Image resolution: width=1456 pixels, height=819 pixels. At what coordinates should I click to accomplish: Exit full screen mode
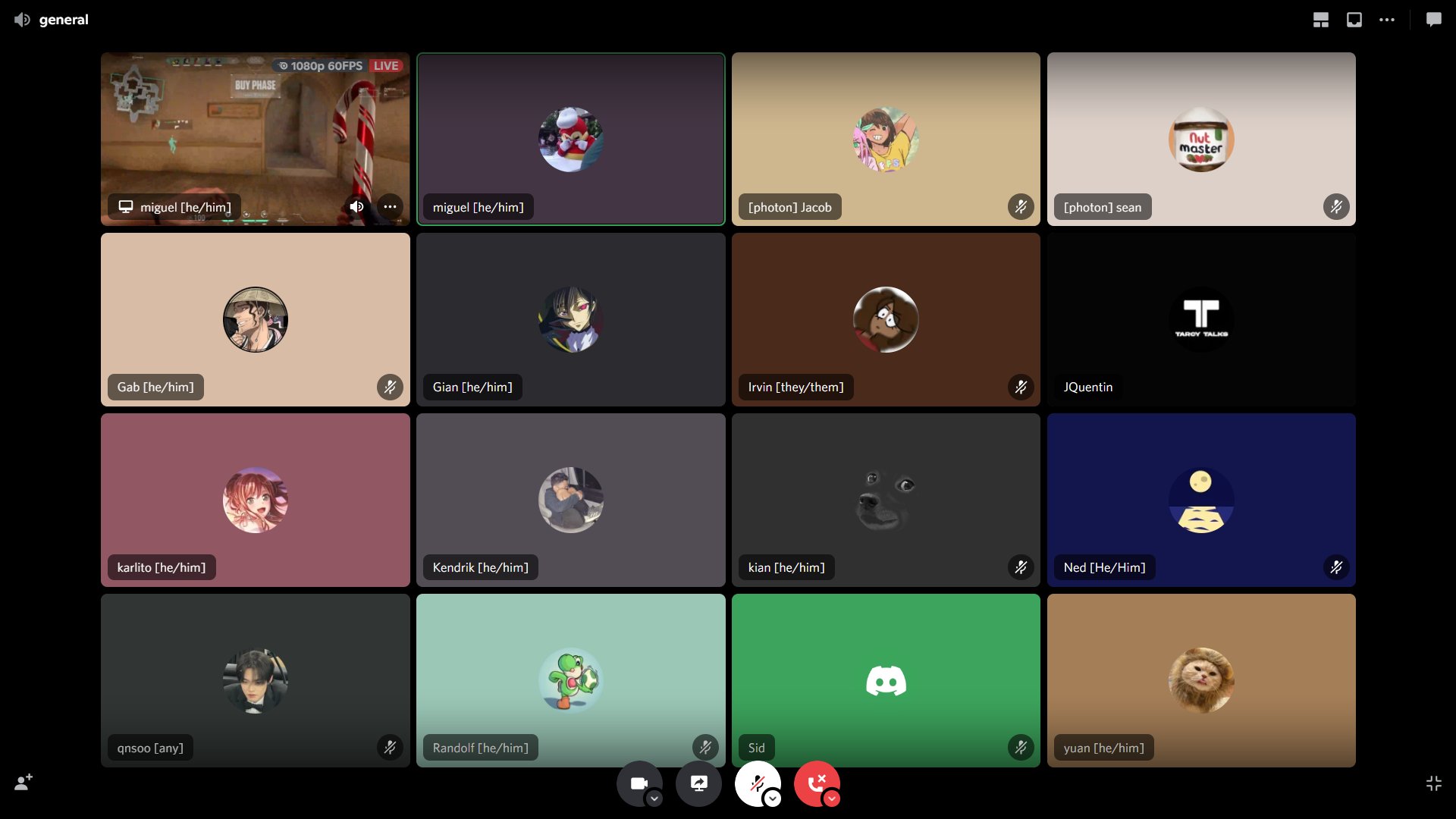point(1433,783)
